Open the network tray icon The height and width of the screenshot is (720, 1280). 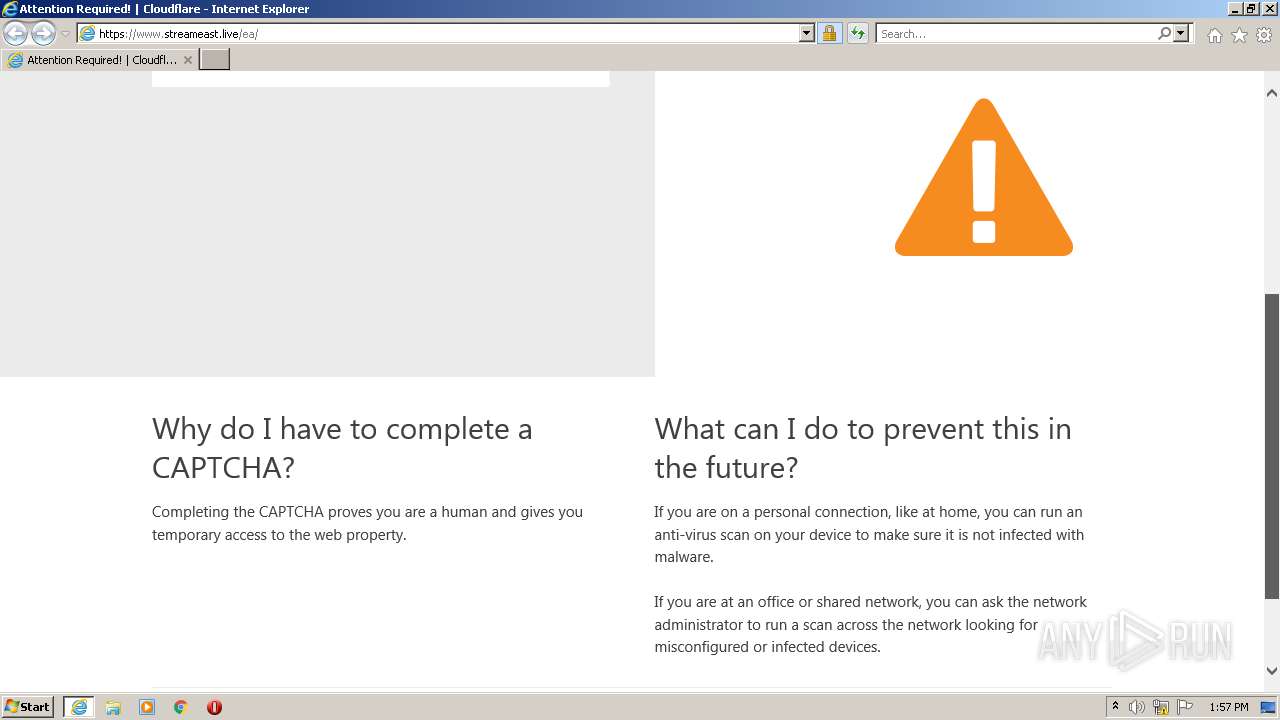click(x=1161, y=707)
